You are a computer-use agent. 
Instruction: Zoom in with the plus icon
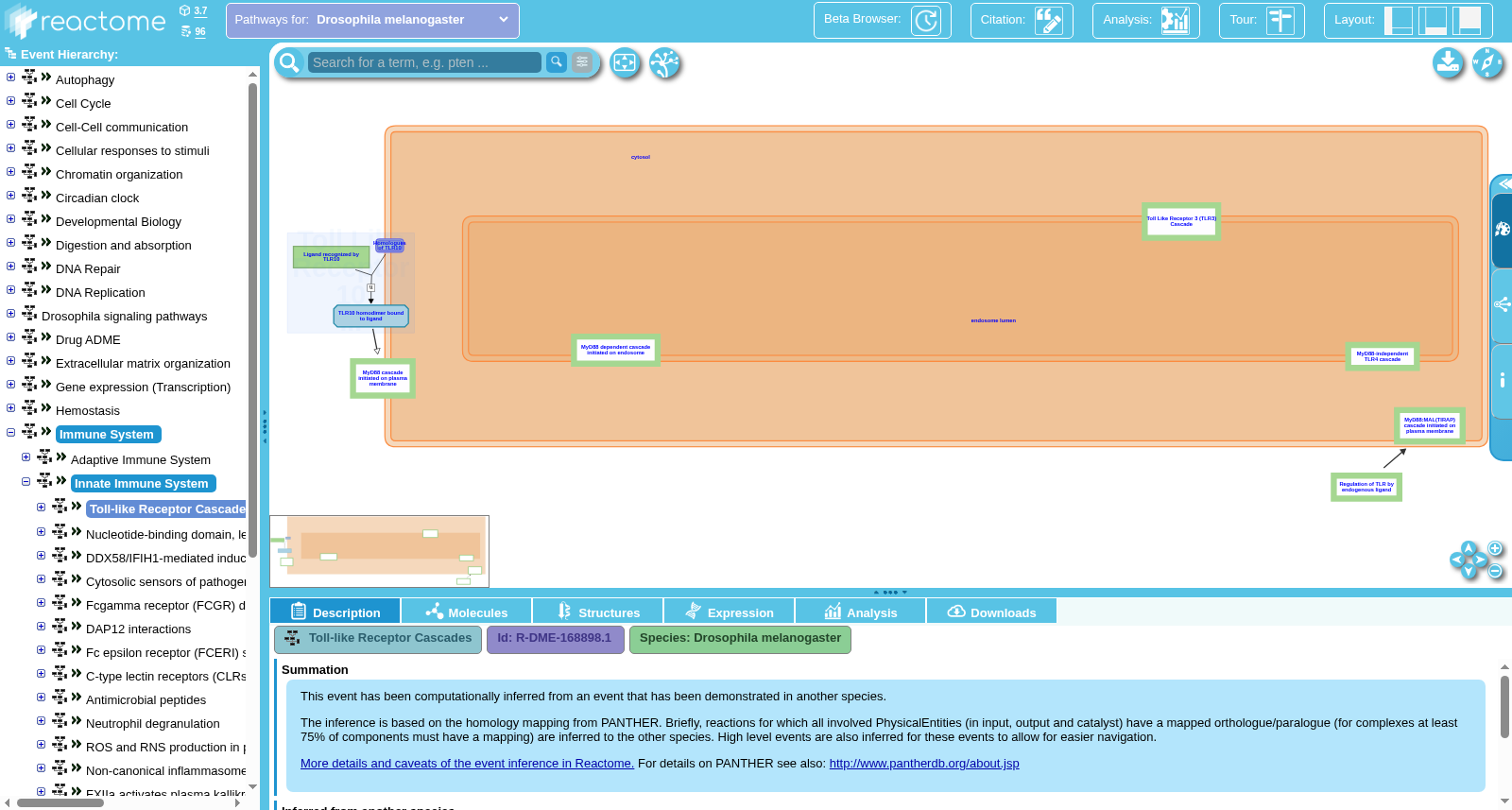(x=1496, y=548)
